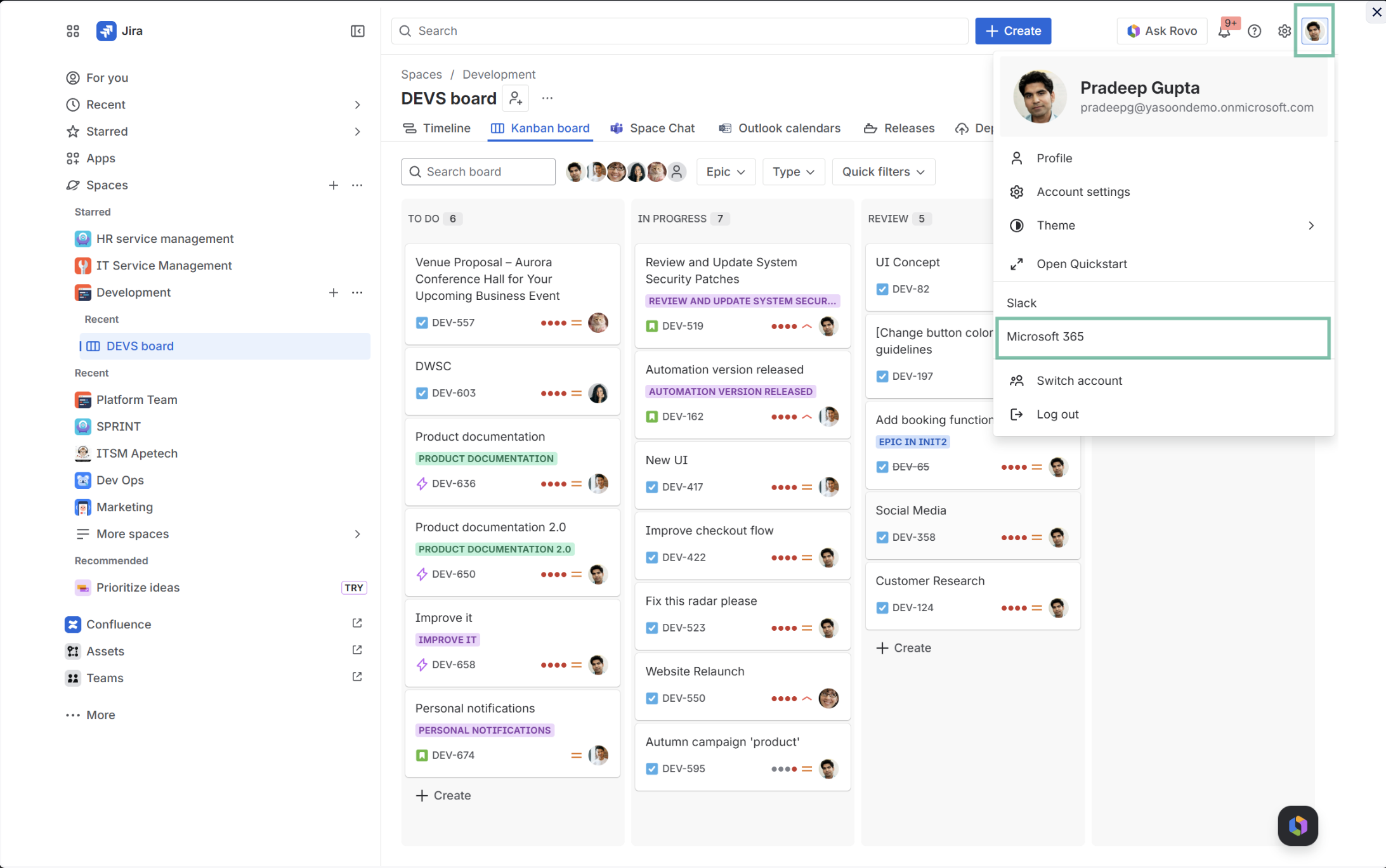Select Profile in the account menu
The width and height of the screenshot is (1386, 868).
1163,159
